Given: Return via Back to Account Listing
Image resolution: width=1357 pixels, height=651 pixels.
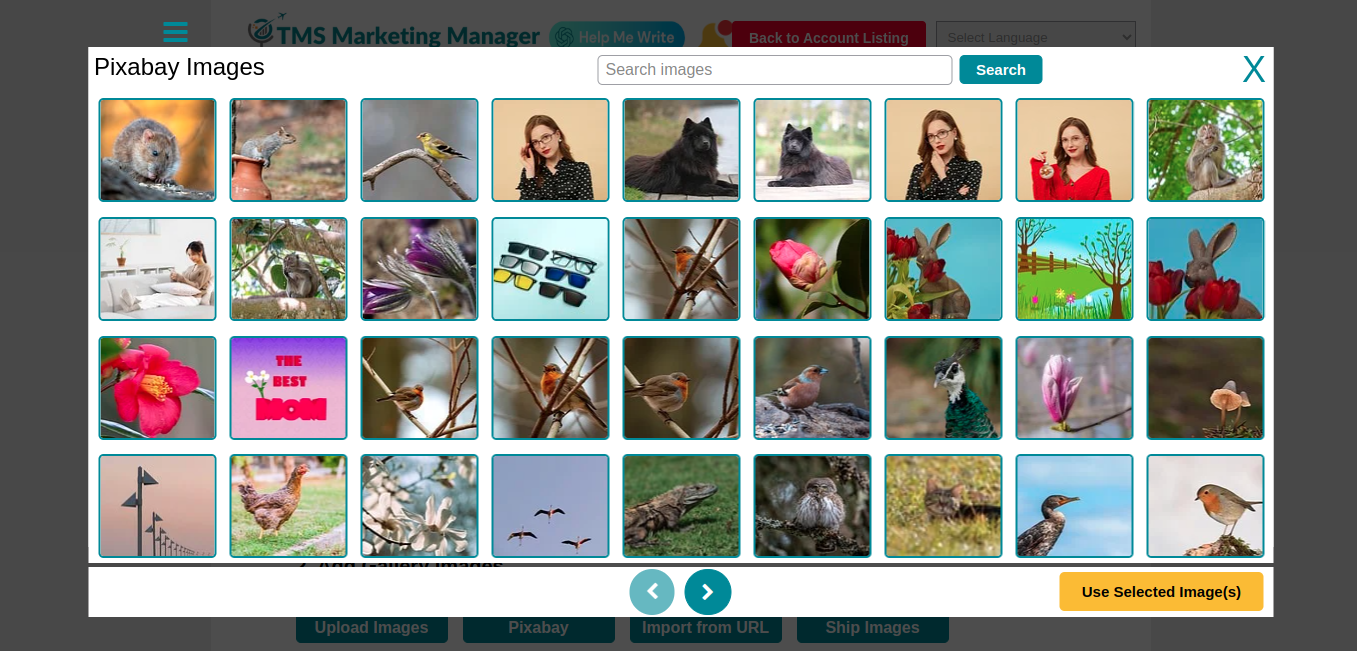Looking at the screenshot, I should click(x=829, y=38).
